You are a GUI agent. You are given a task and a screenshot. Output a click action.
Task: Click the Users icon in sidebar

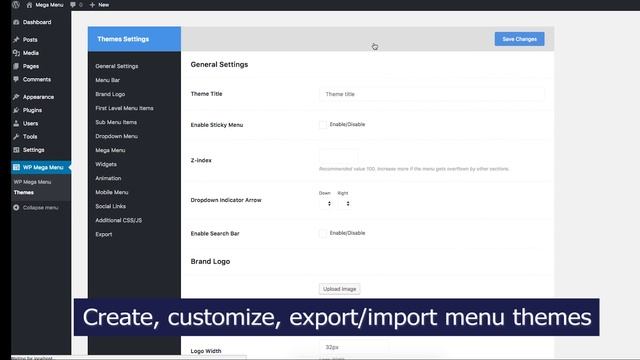[x=16, y=123]
